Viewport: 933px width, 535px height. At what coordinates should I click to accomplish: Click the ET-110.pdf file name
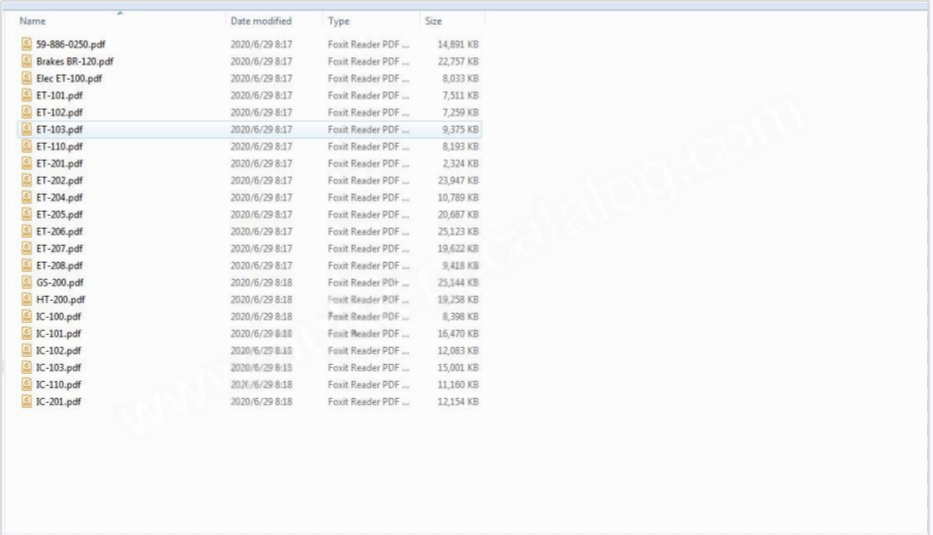pos(59,146)
